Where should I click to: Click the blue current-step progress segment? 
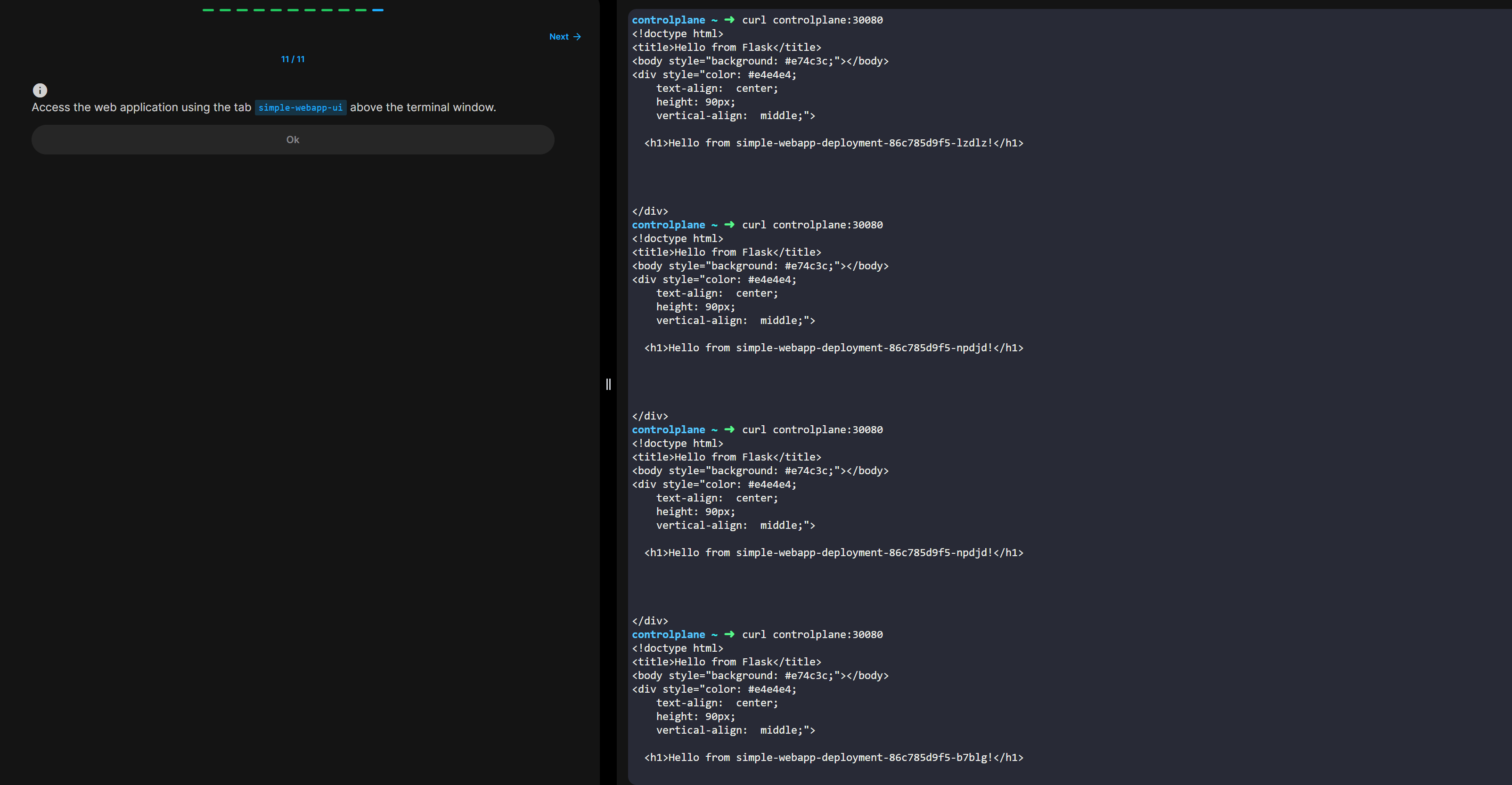coord(377,10)
